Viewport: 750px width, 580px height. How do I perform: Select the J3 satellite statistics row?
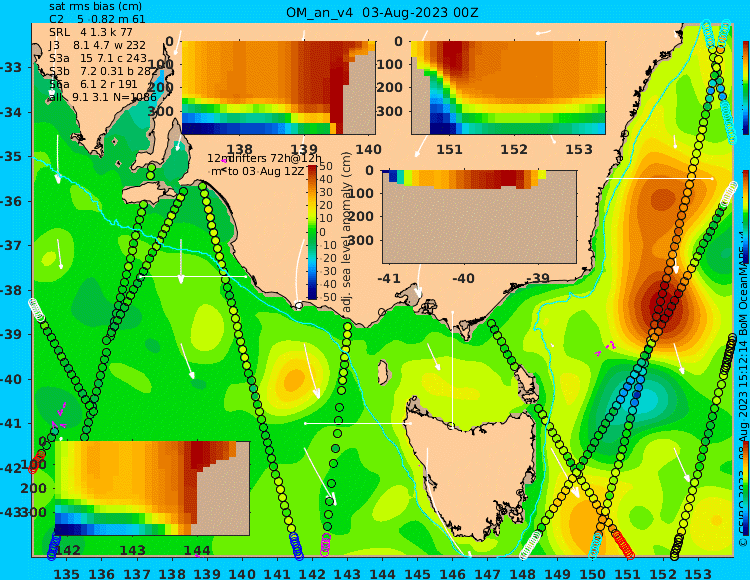click(x=97, y=45)
